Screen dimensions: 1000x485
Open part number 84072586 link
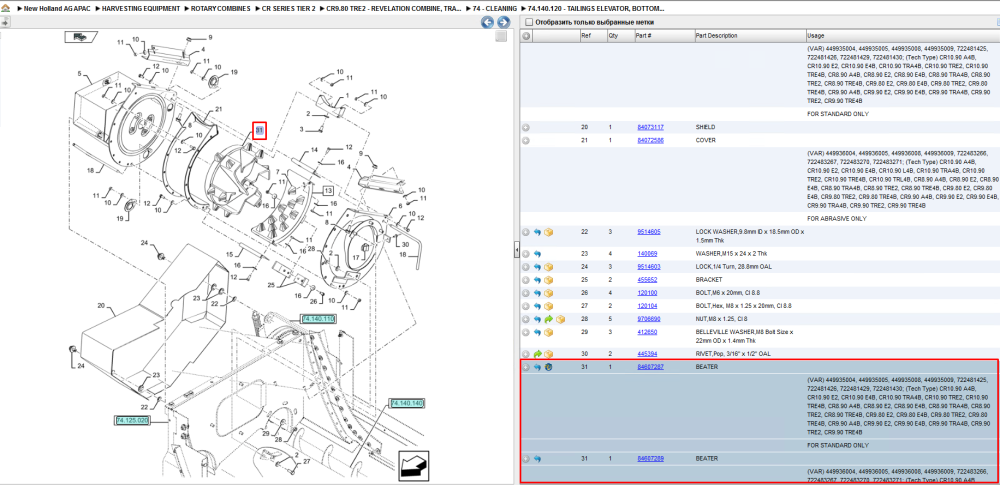[651, 140]
